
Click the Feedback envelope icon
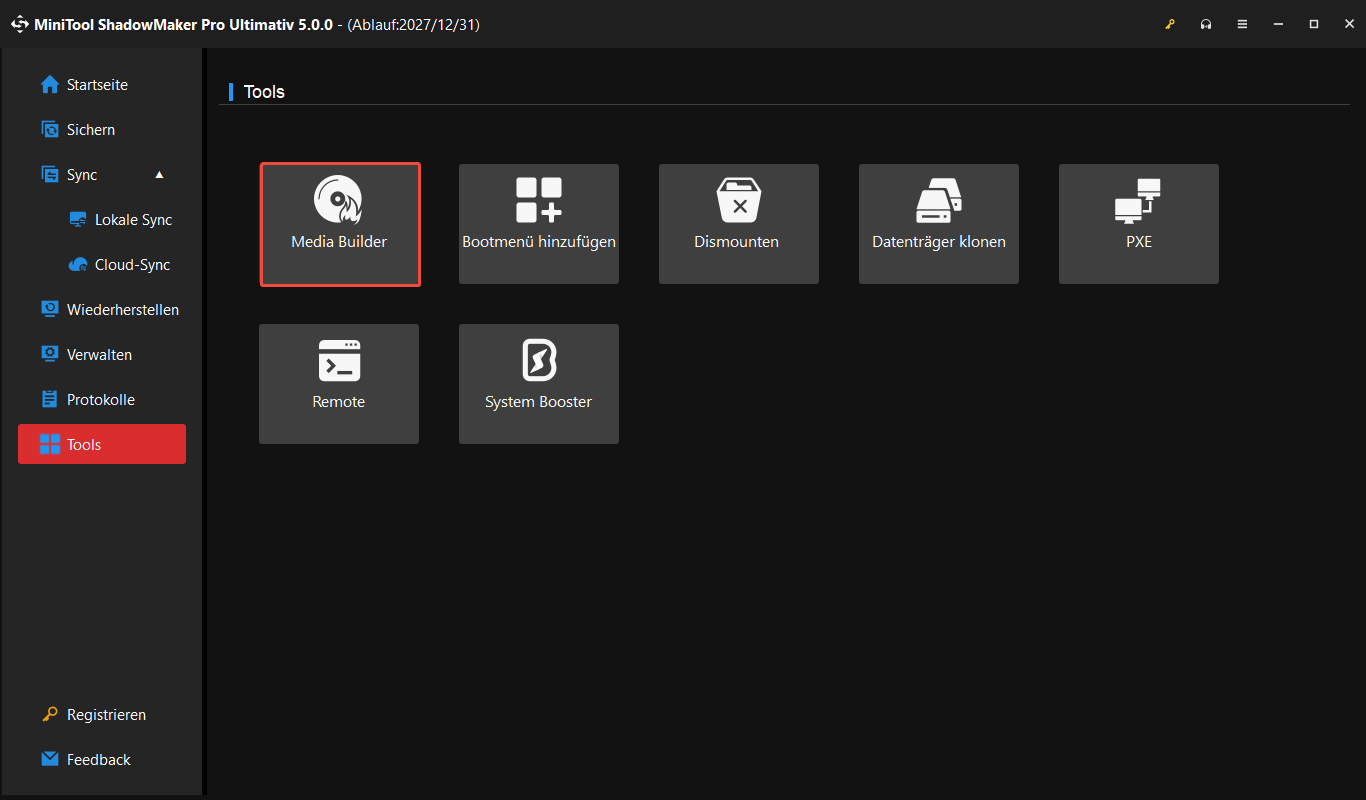click(x=50, y=759)
